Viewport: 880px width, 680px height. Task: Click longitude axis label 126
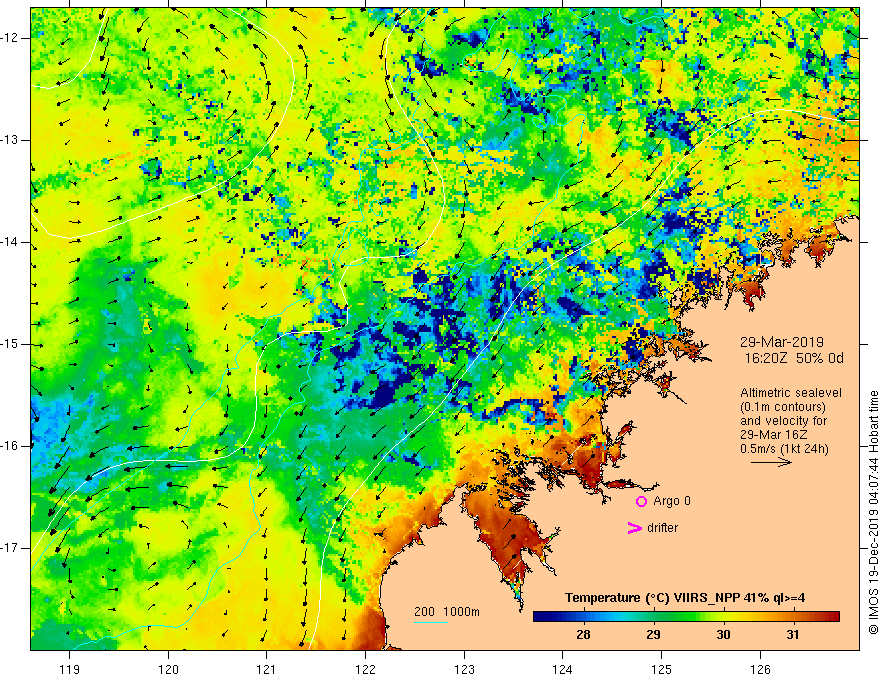[x=760, y=669]
